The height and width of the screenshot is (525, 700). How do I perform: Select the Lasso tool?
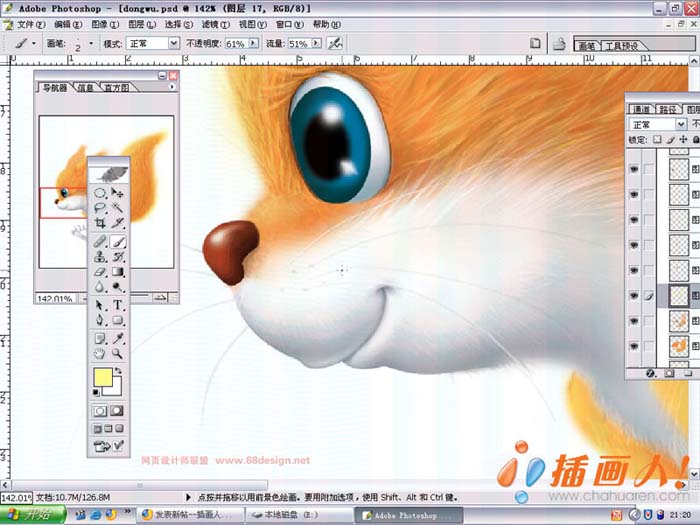pyautogui.click(x=100, y=208)
